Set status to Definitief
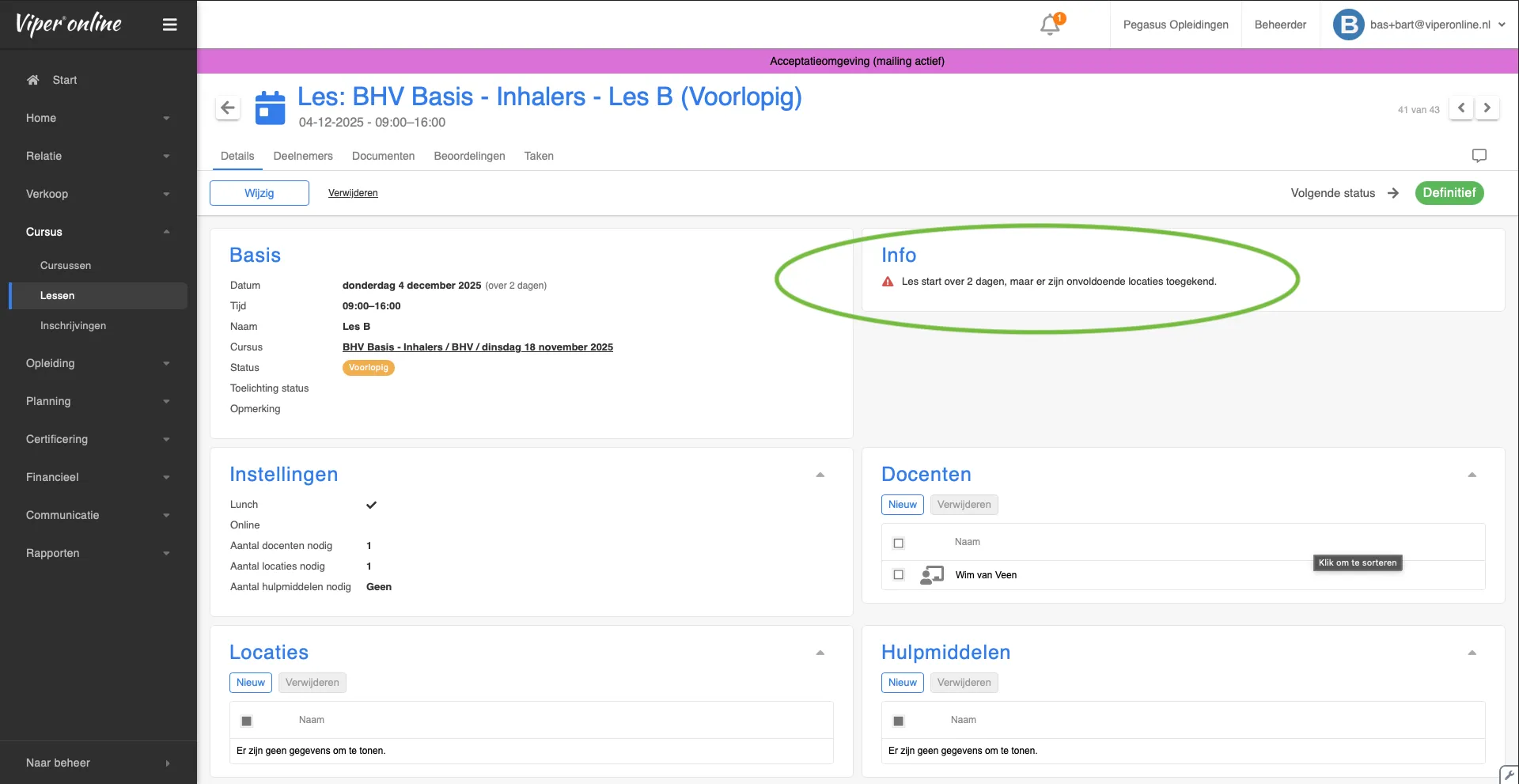Viewport: 1519px width, 784px height. 1449,193
